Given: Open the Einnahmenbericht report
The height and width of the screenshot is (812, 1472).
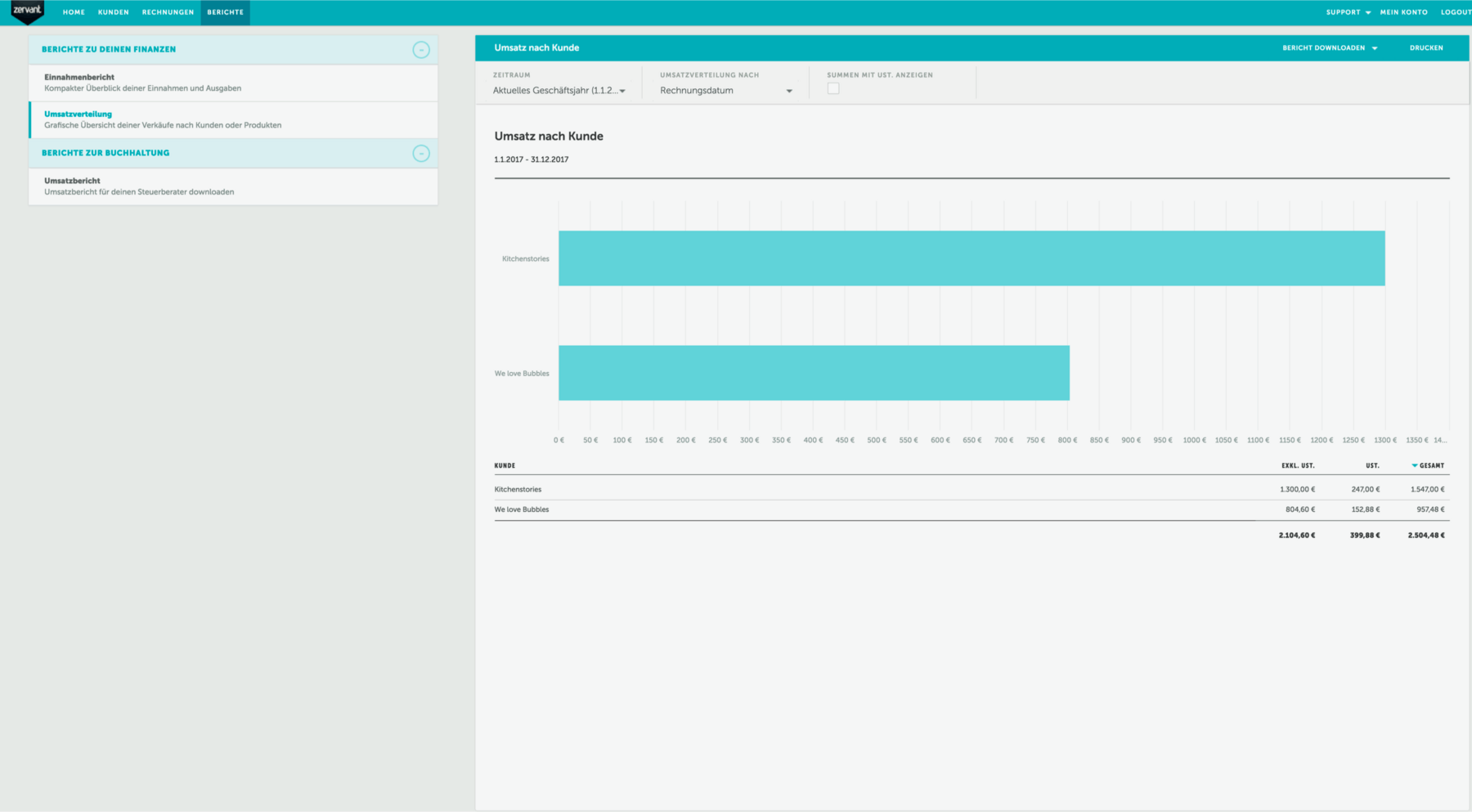Looking at the screenshot, I should [x=233, y=83].
